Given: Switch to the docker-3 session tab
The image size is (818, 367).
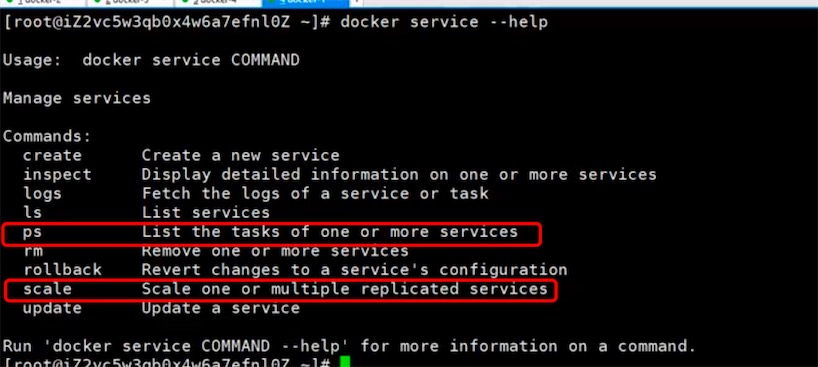Looking at the screenshot, I should (x=130, y=3).
